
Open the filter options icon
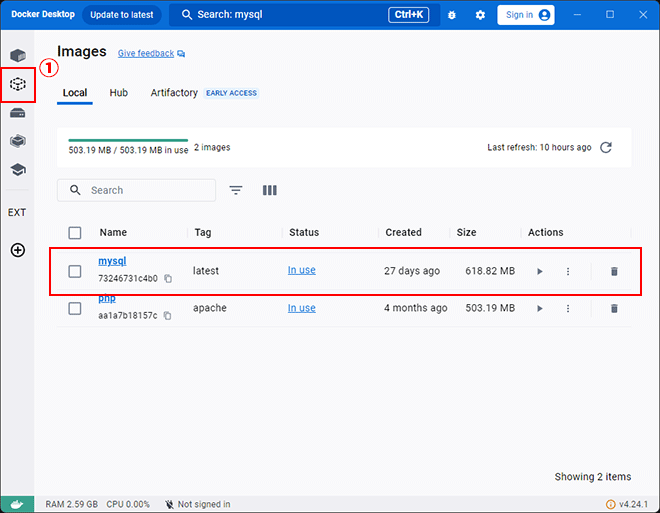[x=236, y=190]
